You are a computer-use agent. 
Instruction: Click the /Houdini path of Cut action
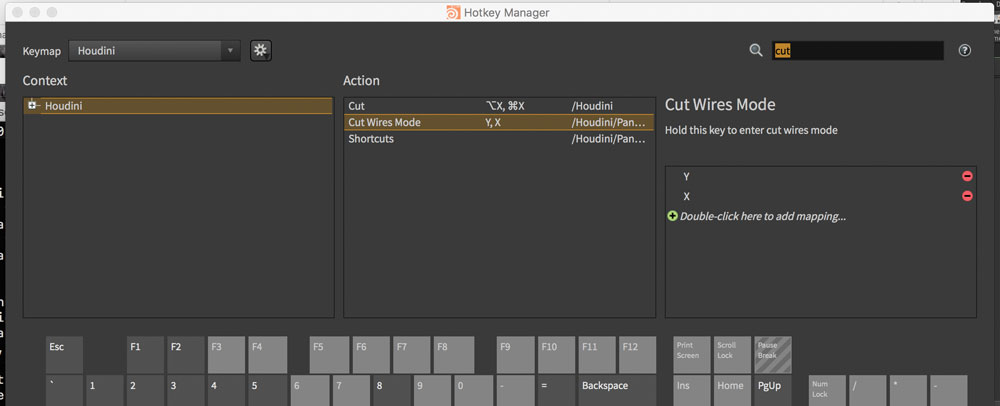[x=592, y=106]
